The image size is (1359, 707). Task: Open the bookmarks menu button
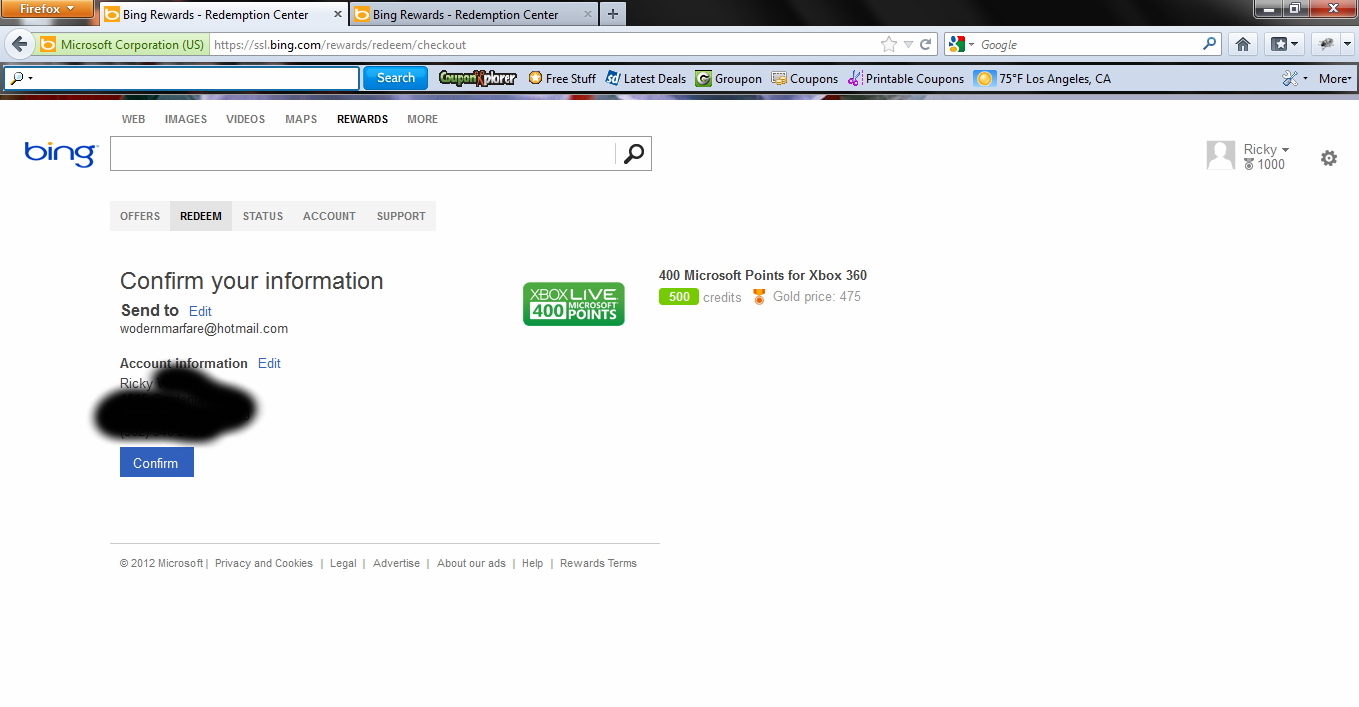(1284, 44)
